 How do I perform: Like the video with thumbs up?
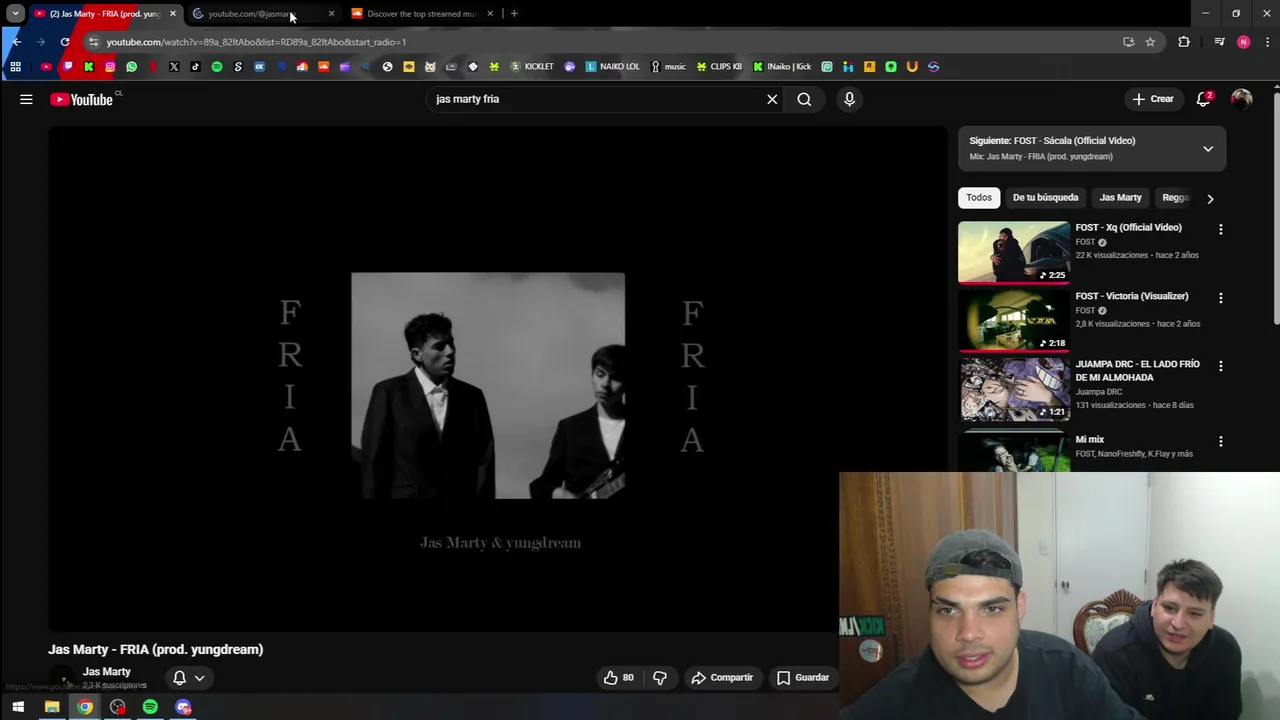coord(618,677)
